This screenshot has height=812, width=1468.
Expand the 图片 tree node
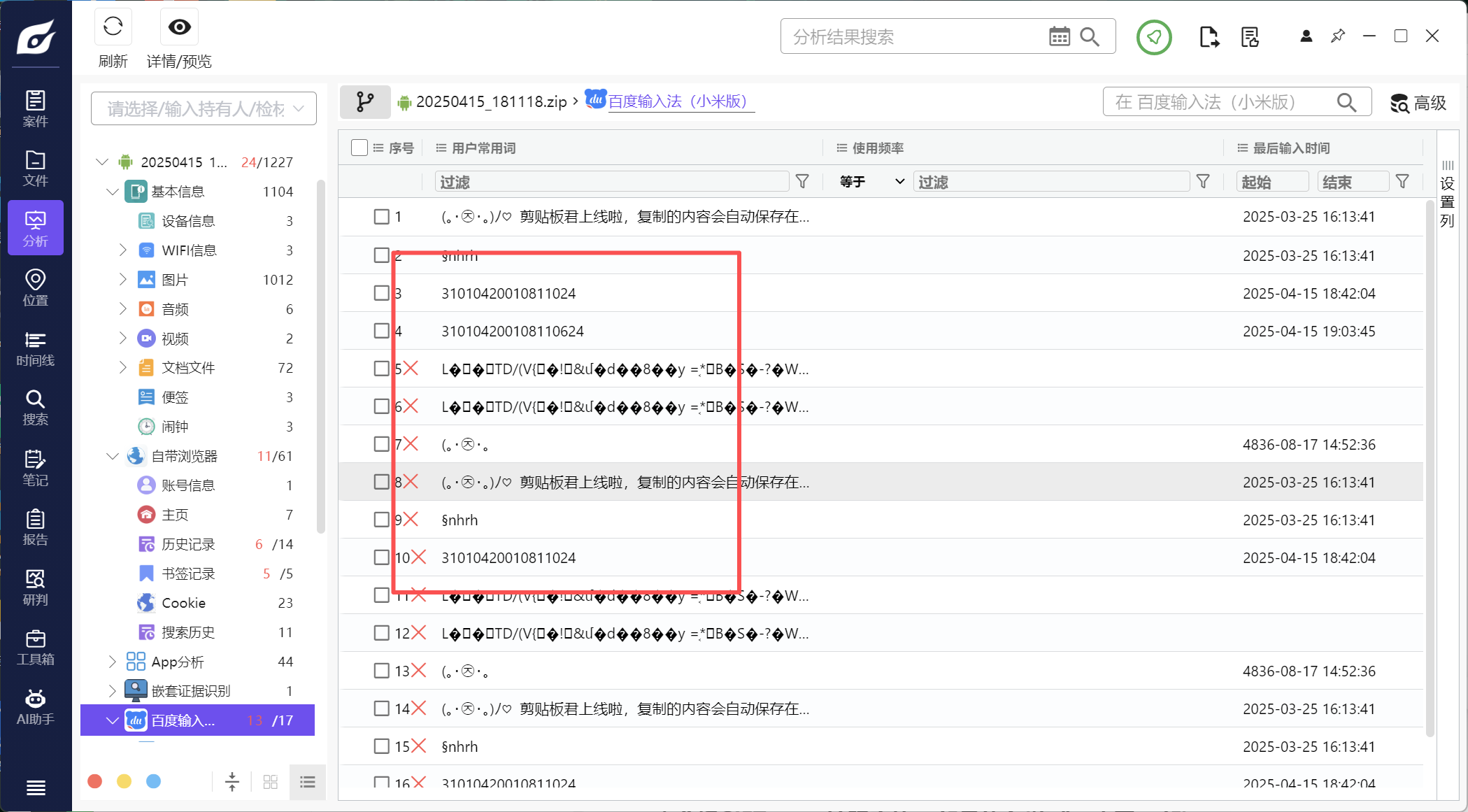(x=123, y=280)
